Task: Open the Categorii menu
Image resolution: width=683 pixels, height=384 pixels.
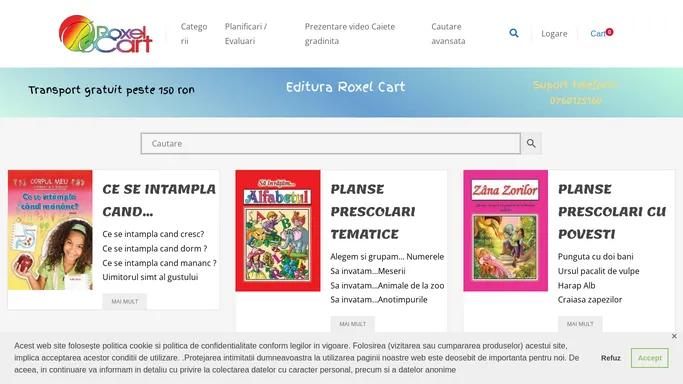Action: click(194, 34)
